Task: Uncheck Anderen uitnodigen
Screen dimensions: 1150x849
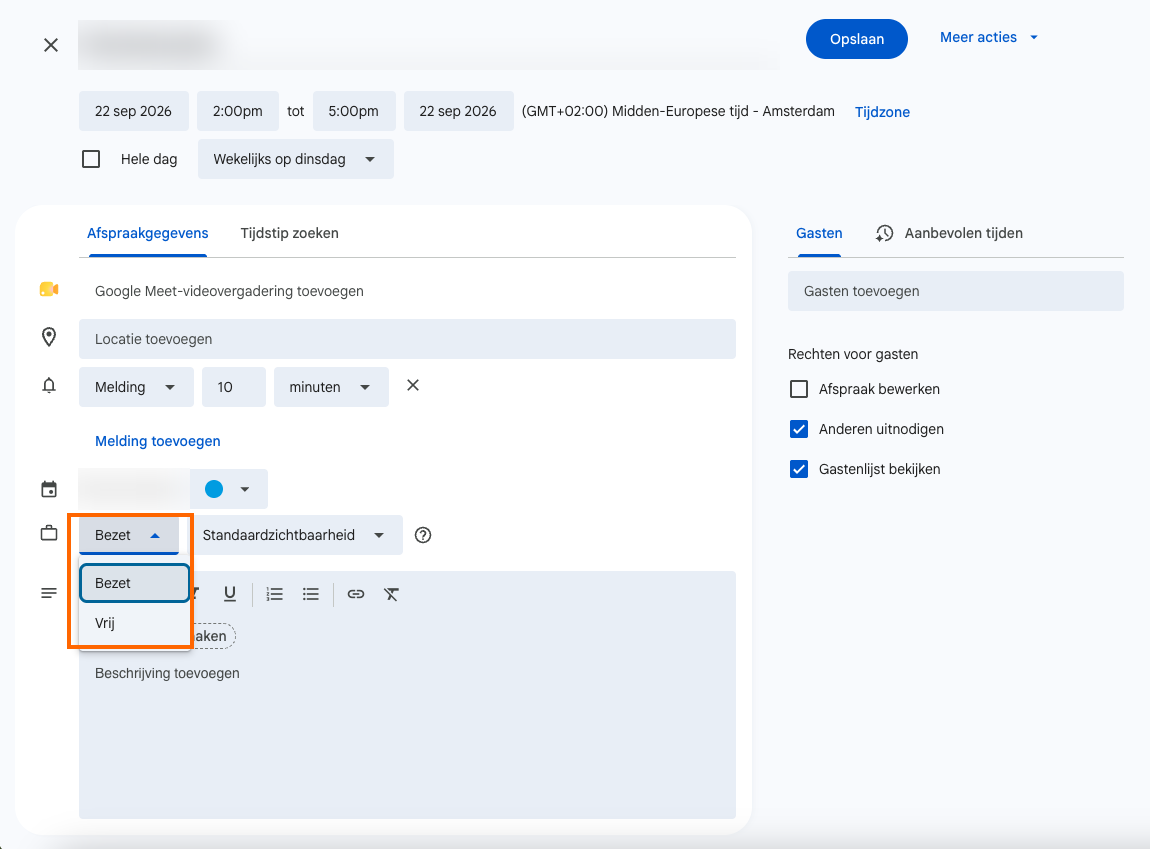Action: point(799,429)
